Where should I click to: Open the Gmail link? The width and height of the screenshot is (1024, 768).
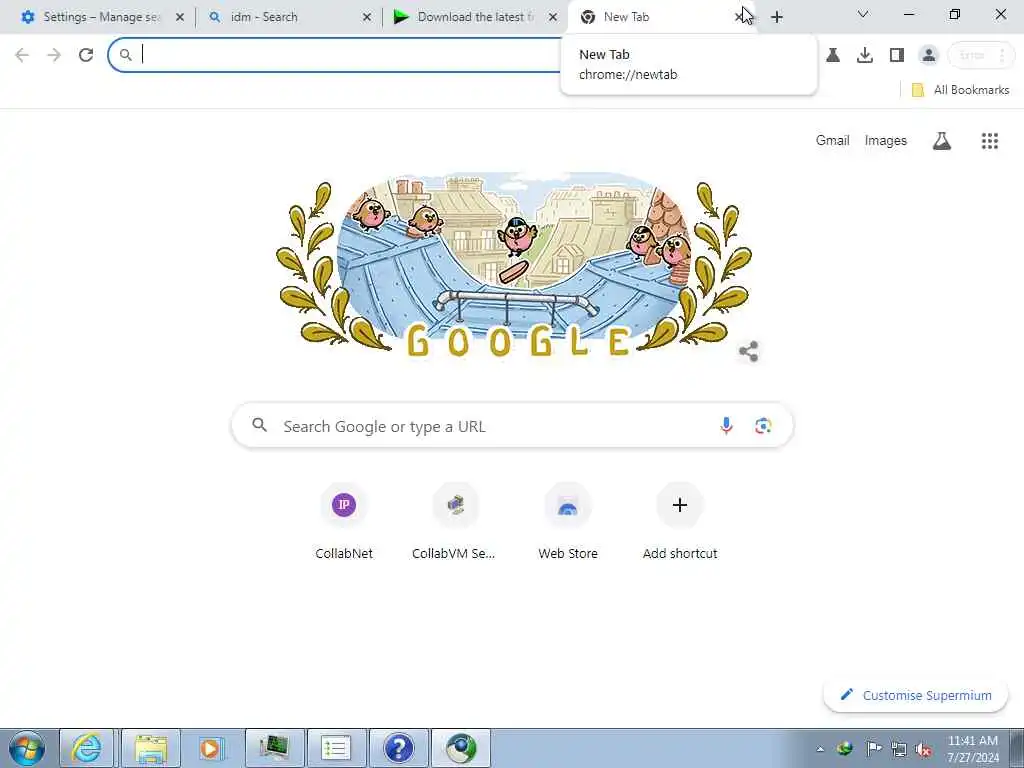[832, 140]
